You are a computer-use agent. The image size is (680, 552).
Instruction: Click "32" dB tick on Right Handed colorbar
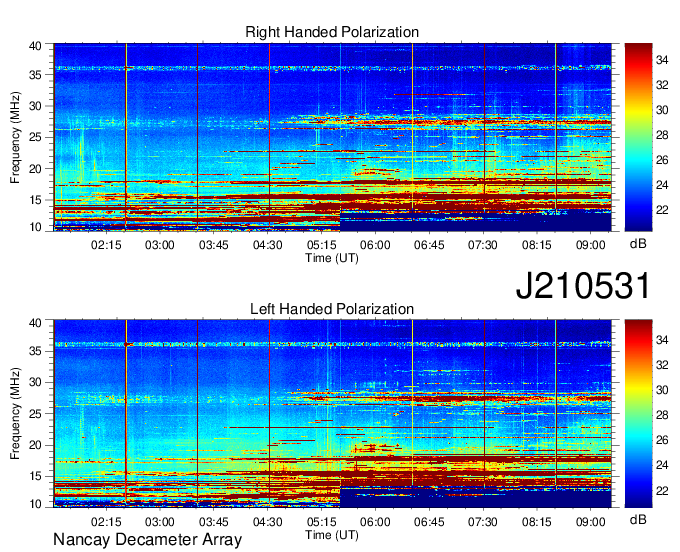point(662,85)
